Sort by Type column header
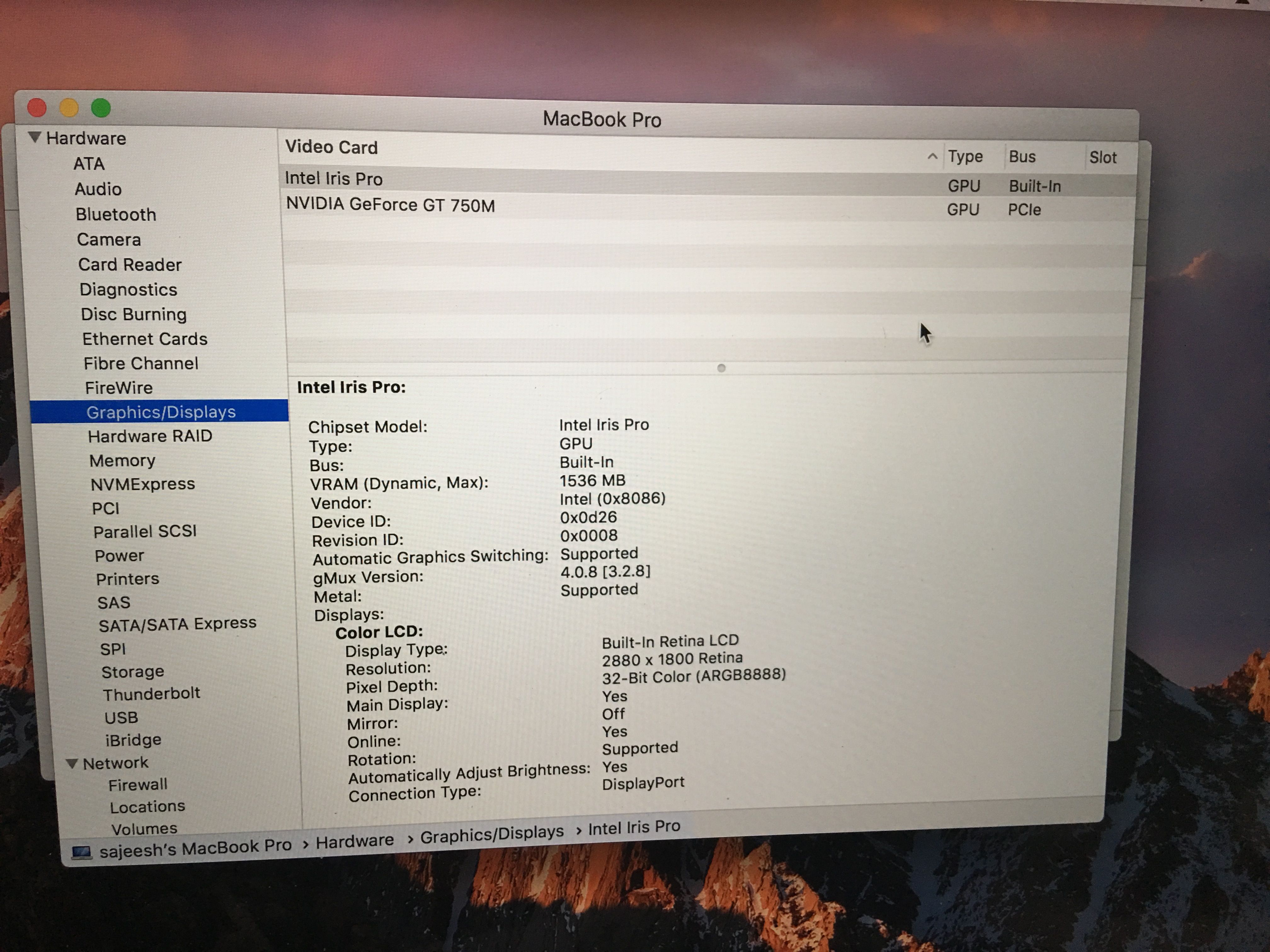The image size is (1270, 952). tap(965, 156)
